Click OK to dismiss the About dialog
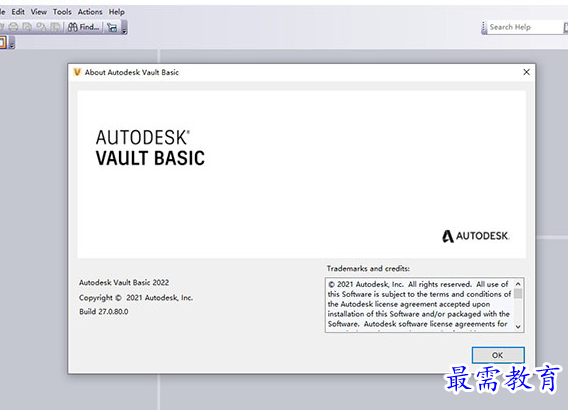Screen dimensions: 568x410 coord(498,355)
